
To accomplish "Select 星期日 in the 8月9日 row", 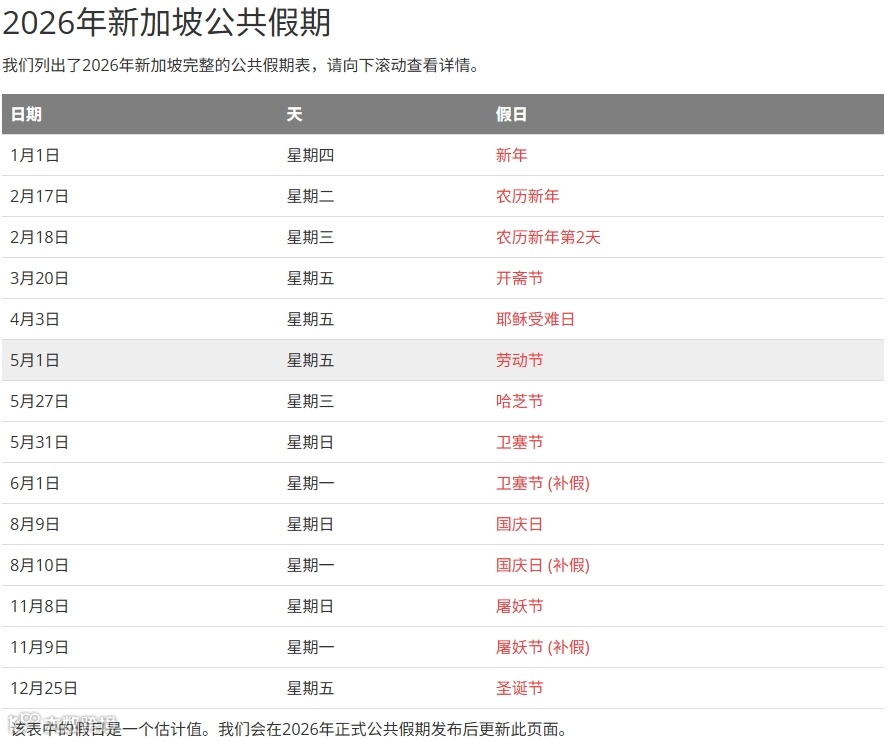I will coord(310,524).
